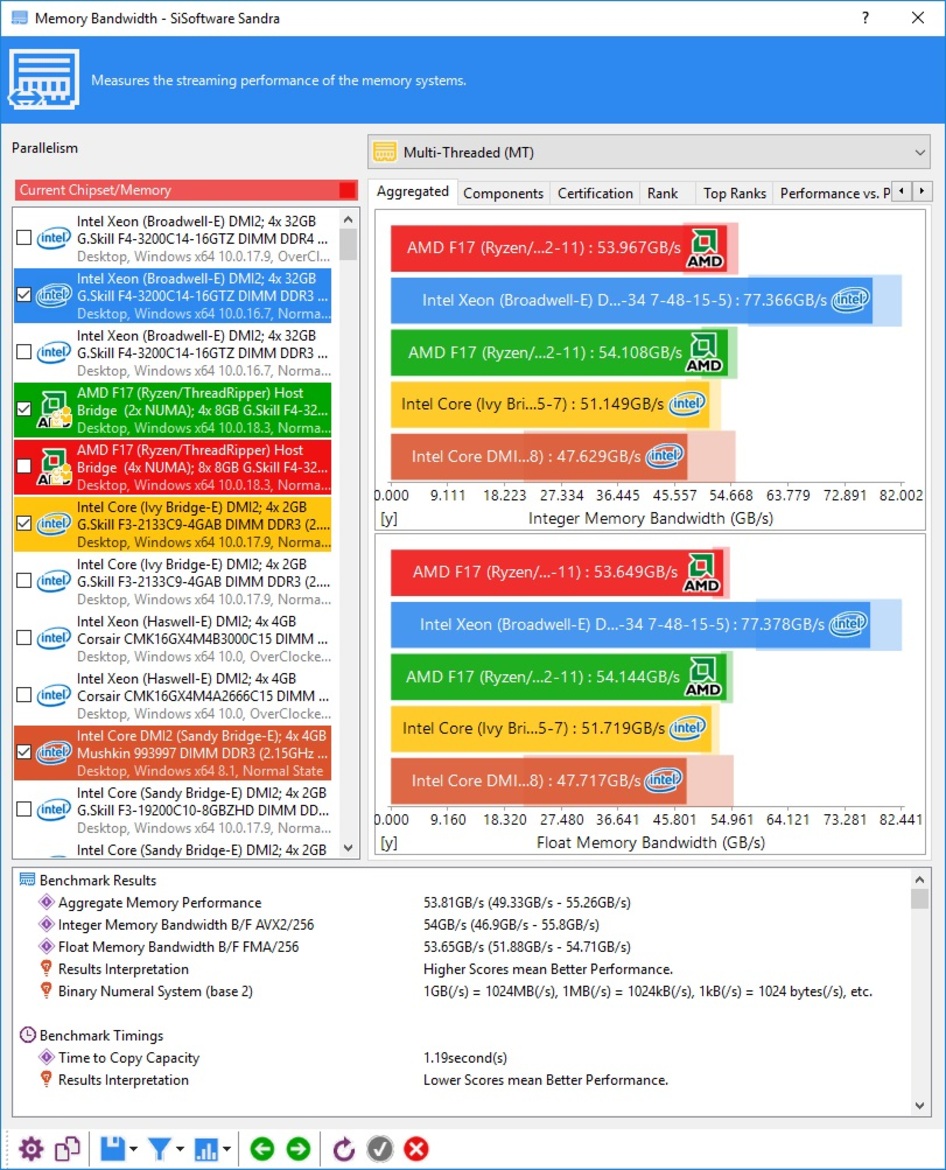Screen dimensions: 946x1170
Task: Switch to the Rank tab
Action: (662, 193)
